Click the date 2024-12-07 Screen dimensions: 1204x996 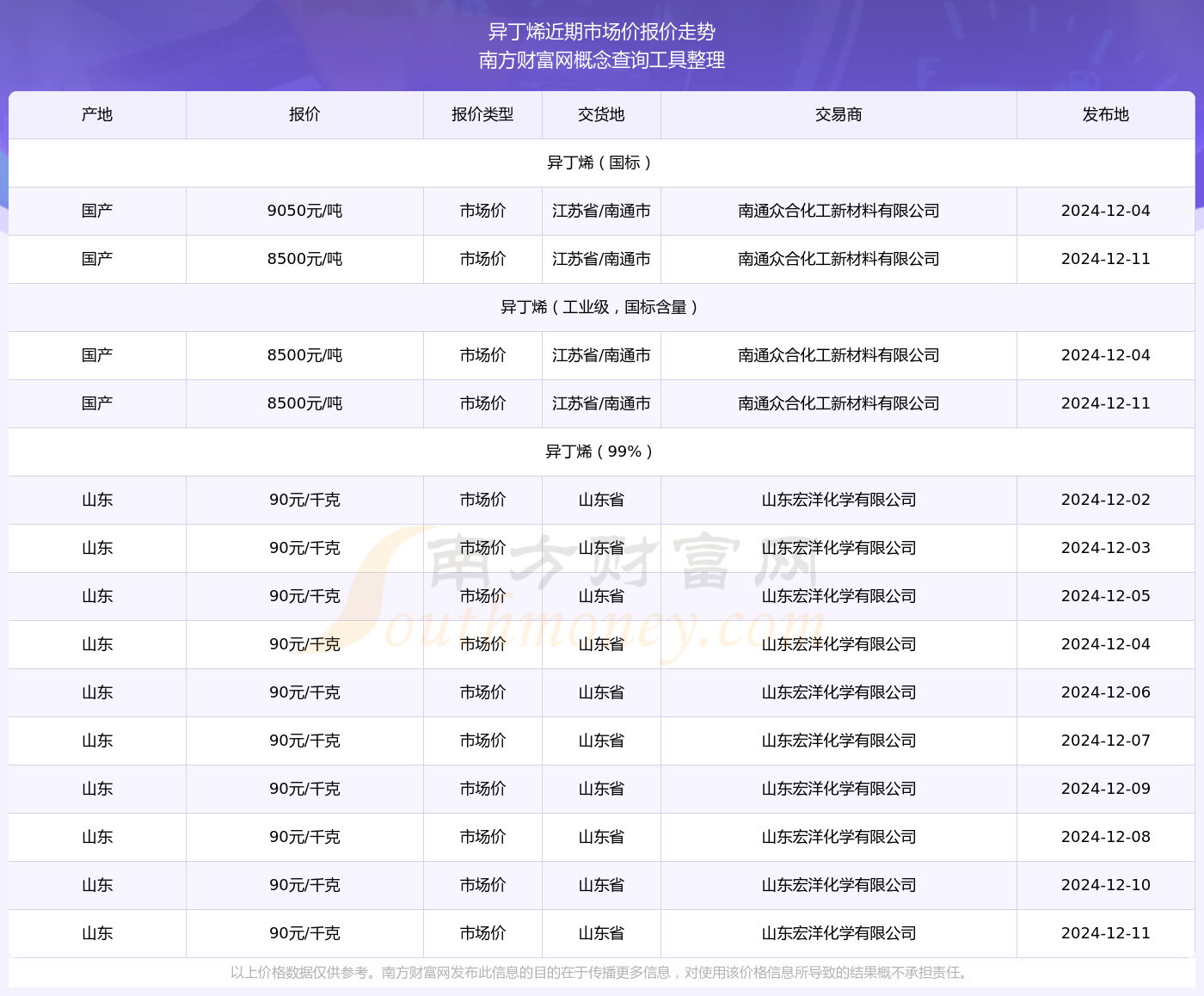coord(1106,741)
